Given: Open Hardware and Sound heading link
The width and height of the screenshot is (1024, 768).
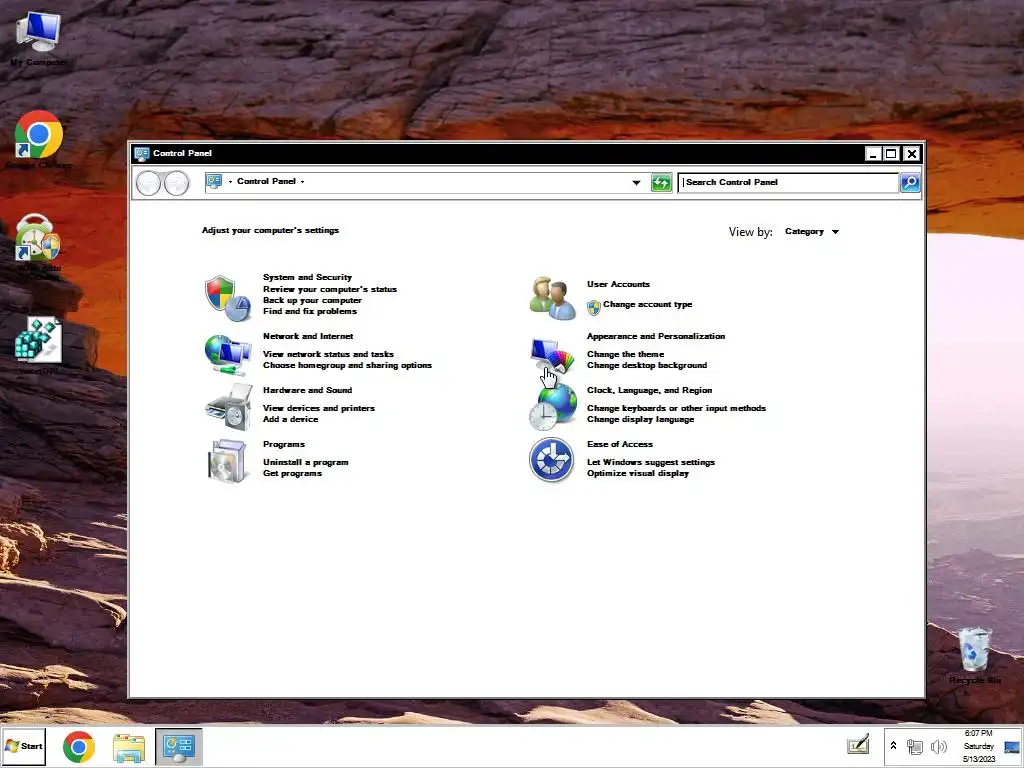Looking at the screenshot, I should pyautogui.click(x=307, y=390).
